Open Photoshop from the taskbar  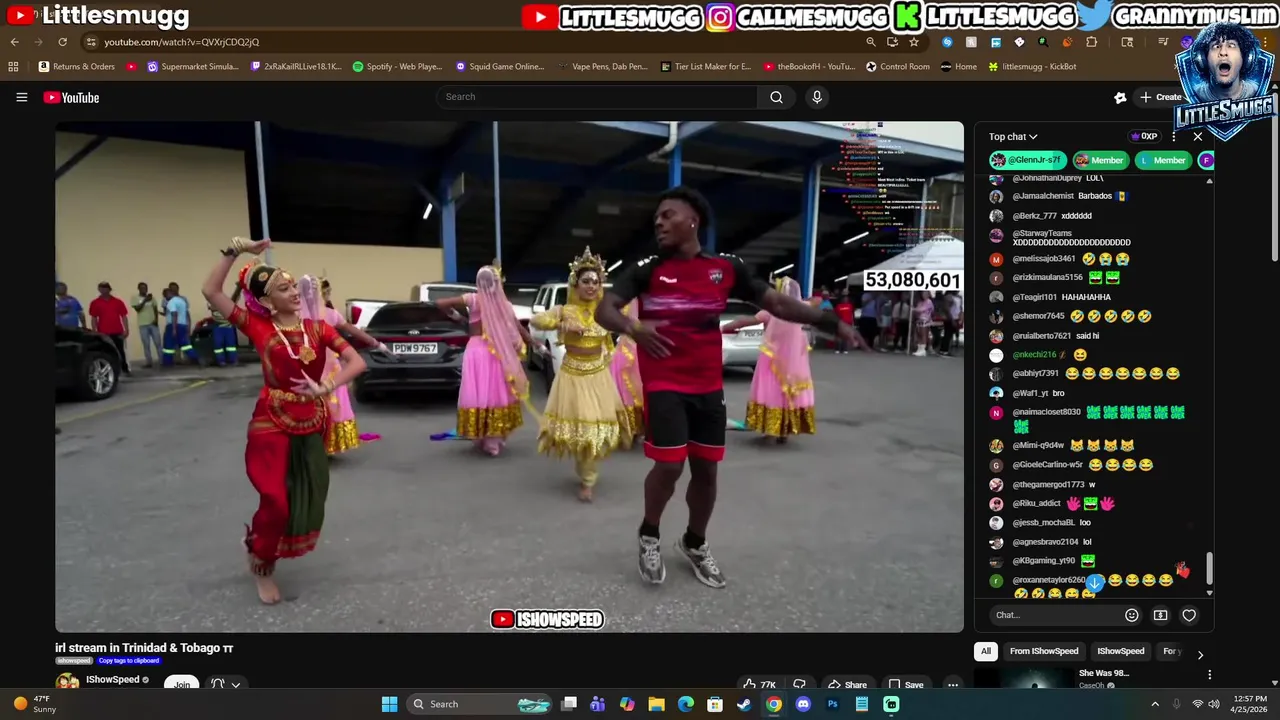tap(832, 704)
